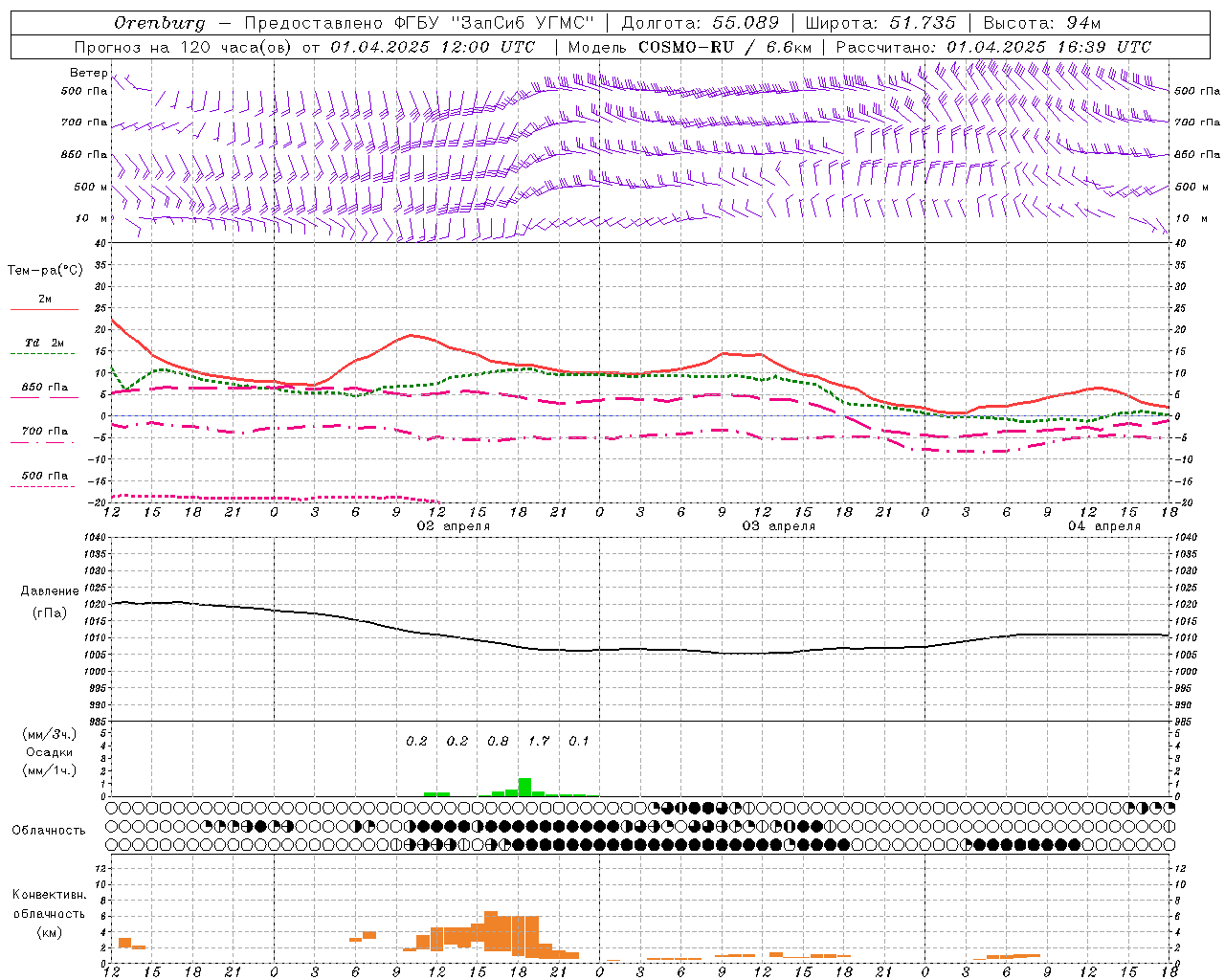The height and width of the screenshot is (980, 1225).
Task: Select the longitude value "Долгота: 55.089"
Action: click(701, 23)
